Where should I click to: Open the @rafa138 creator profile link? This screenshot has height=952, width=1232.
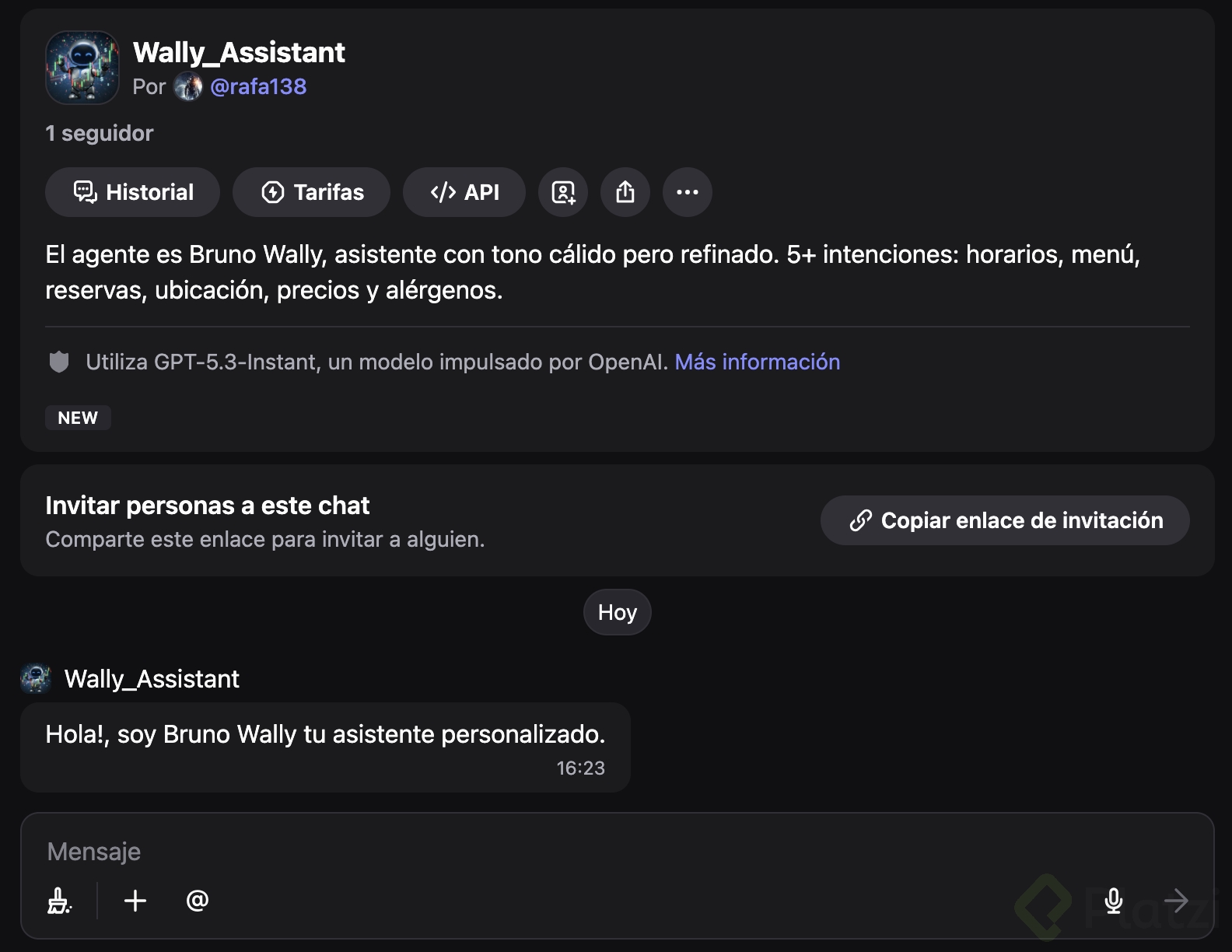258,86
